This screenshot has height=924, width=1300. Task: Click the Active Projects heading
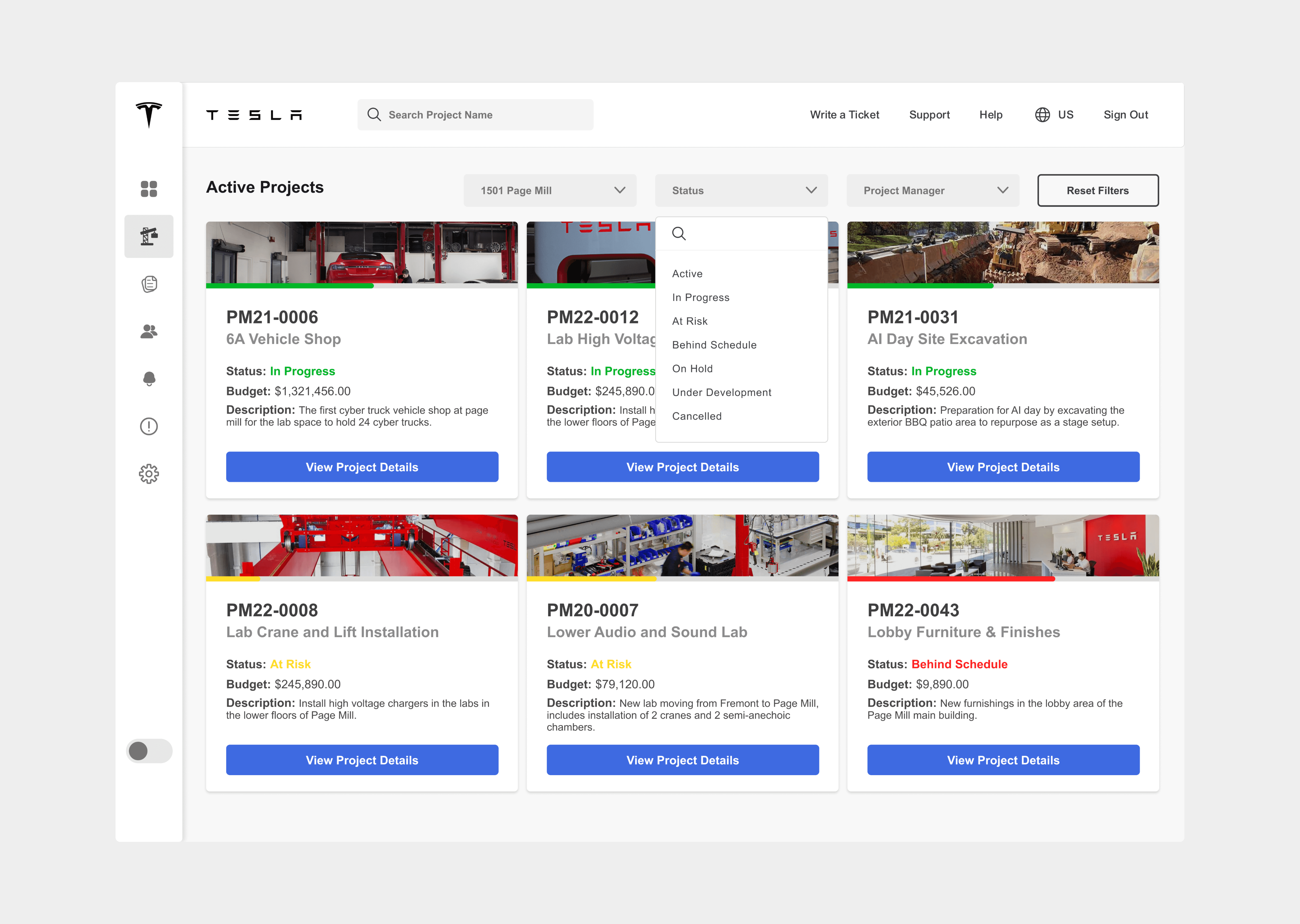pyautogui.click(x=265, y=187)
